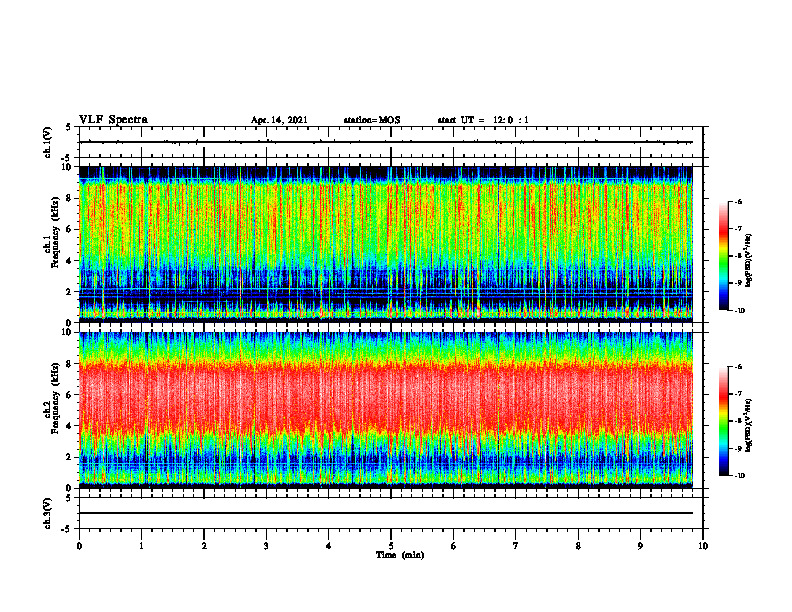The height and width of the screenshot is (612, 792).
Task: Click time axis tick label '2'
Action: pyautogui.click(x=204, y=546)
